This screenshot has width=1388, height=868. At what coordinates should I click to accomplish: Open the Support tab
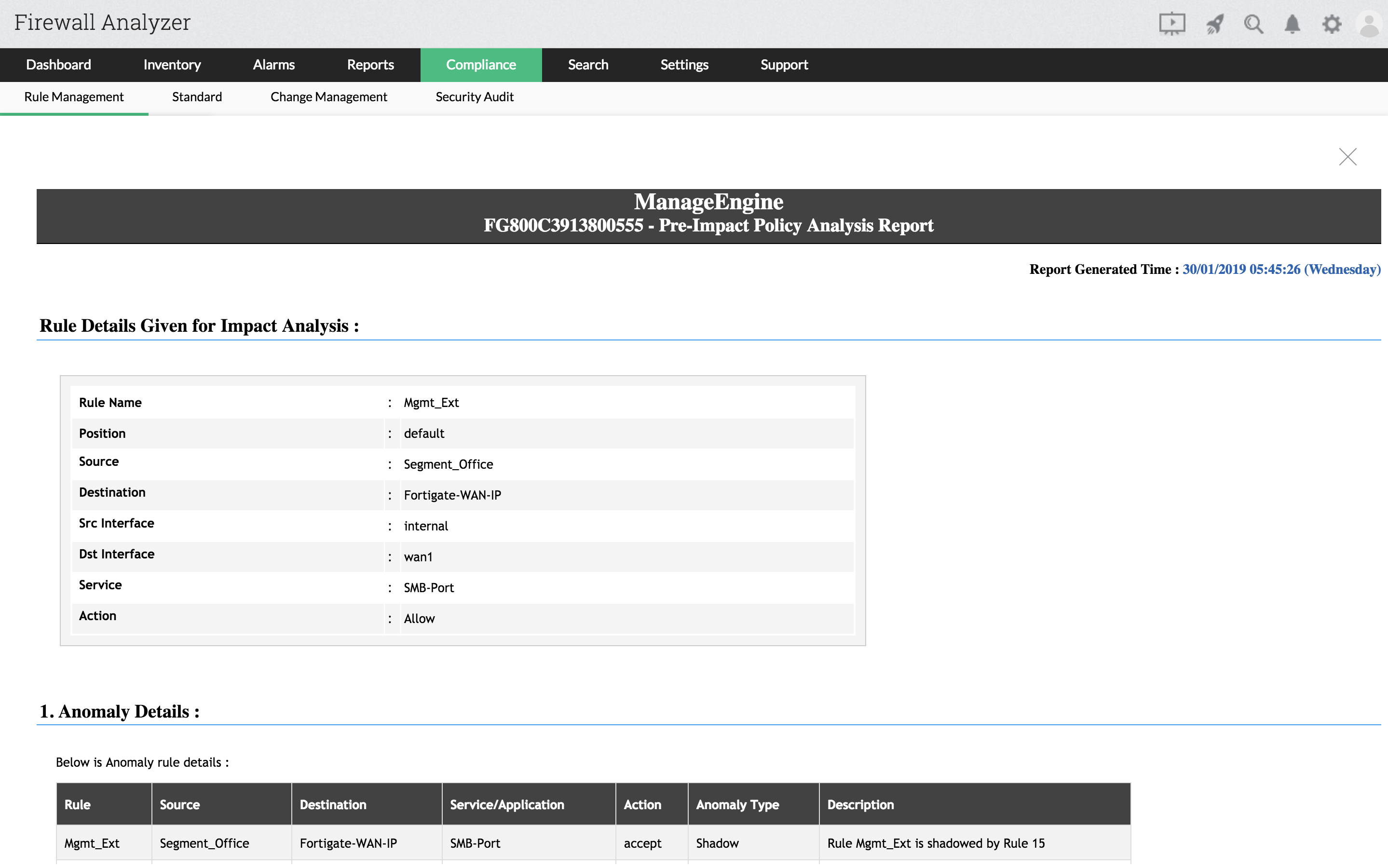coord(784,65)
